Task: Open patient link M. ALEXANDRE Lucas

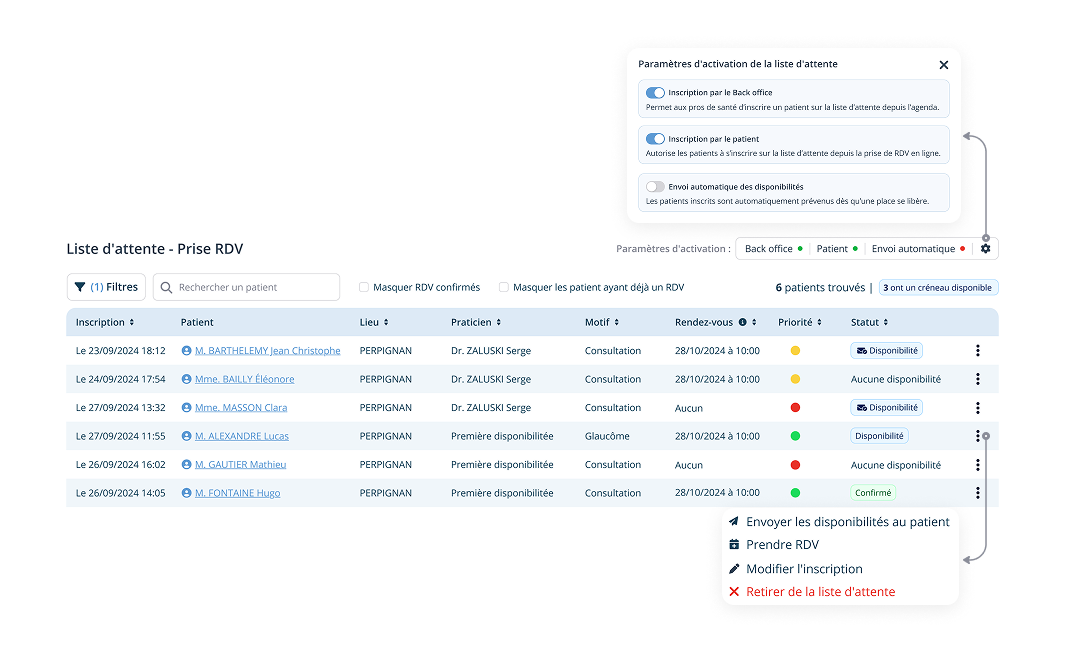Action: [242, 436]
